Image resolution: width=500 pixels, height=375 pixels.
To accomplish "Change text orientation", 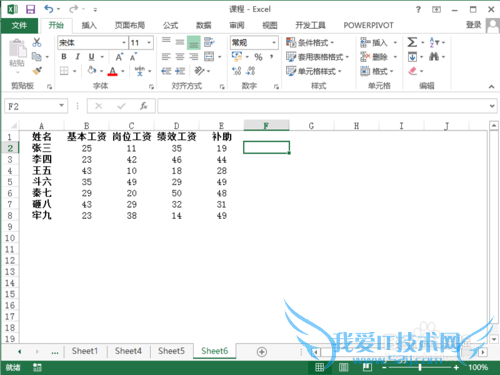I will (x=199, y=71).
